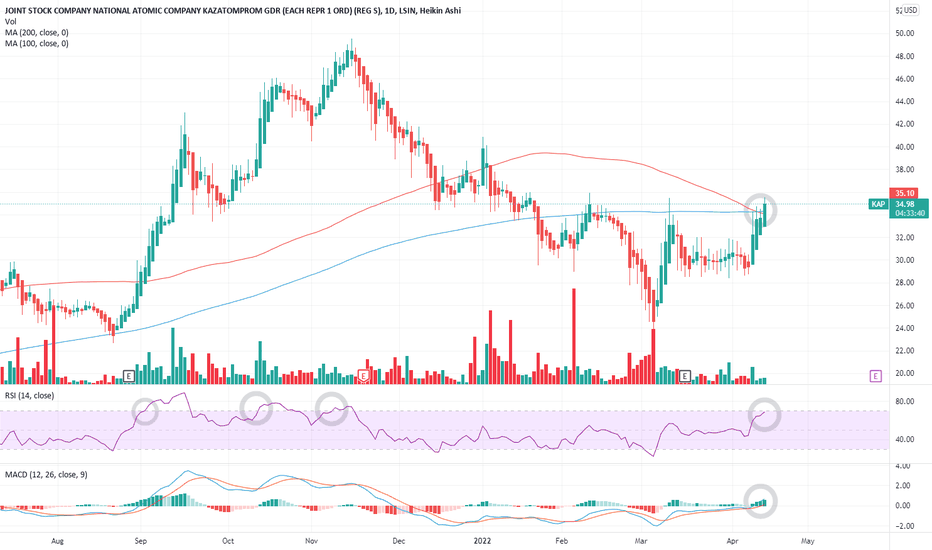Click the Vol indicator legend
The height and width of the screenshot is (550, 932).
click(11, 21)
